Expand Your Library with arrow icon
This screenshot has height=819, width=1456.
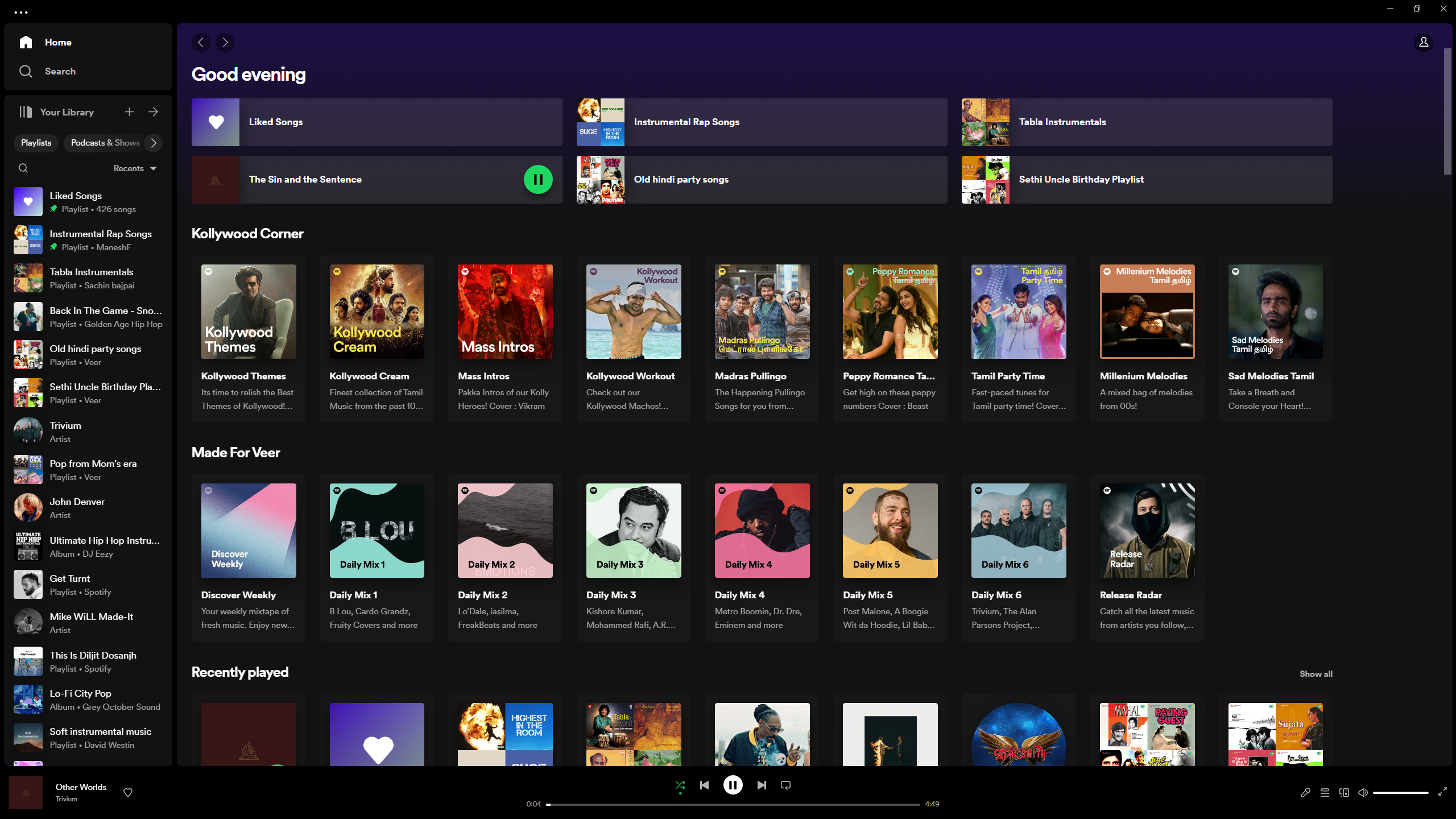coord(153,112)
